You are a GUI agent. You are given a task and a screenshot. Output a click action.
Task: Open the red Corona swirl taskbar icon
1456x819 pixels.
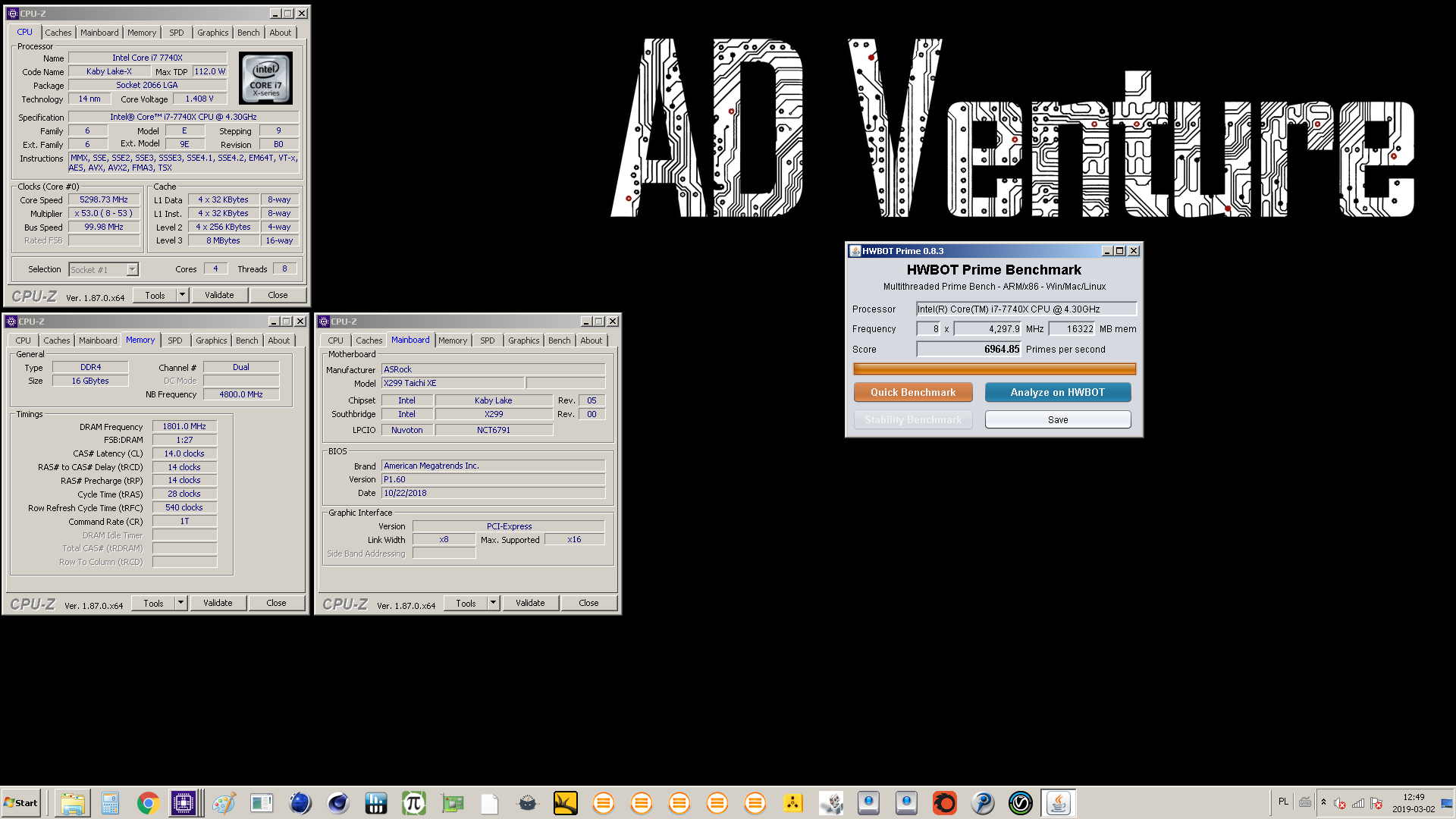pos(945,803)
